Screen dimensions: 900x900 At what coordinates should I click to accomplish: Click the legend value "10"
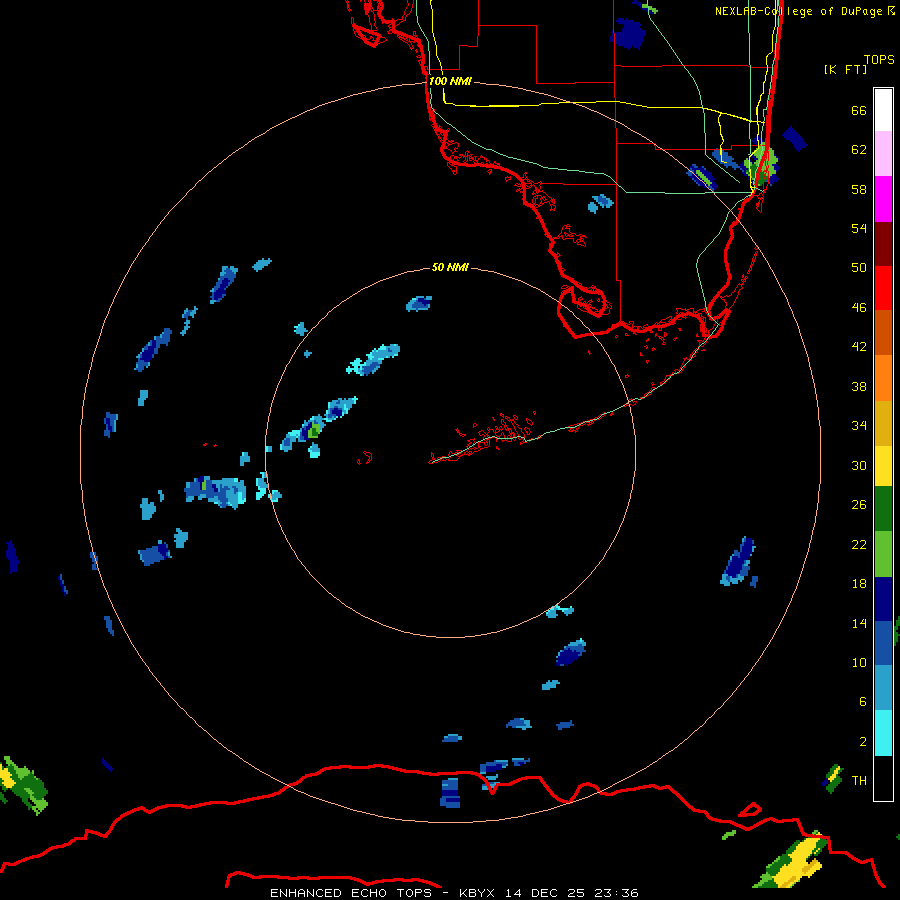(x=859, y=663)
